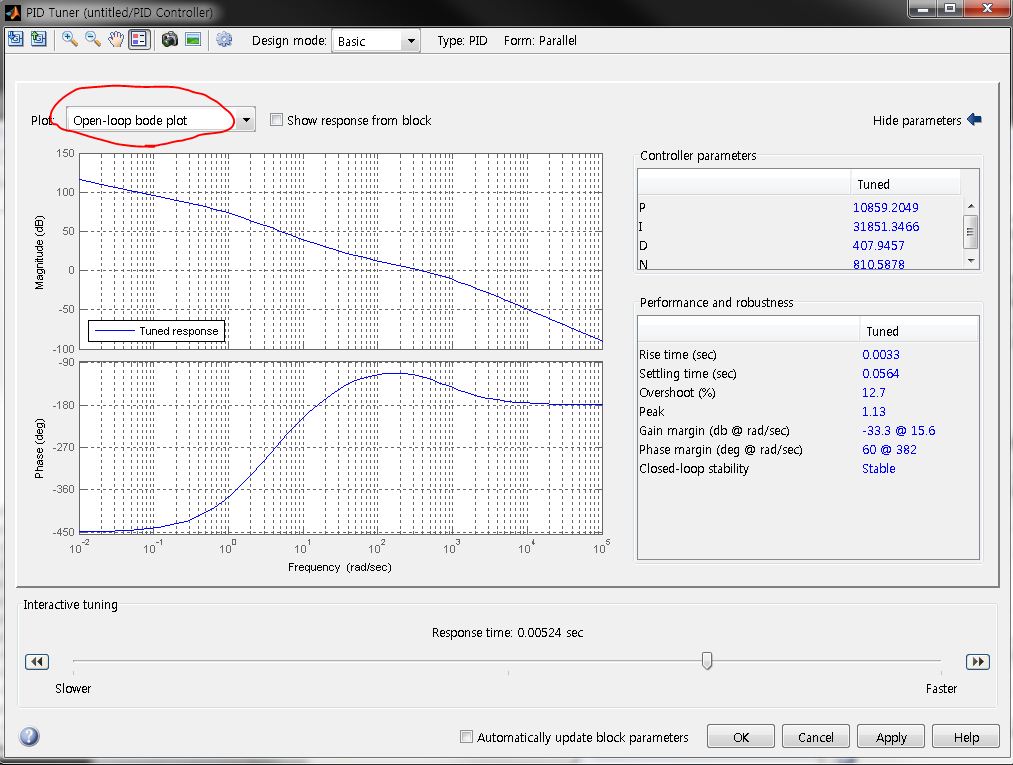Click the Type: PID label
The width and height of the screenshot is (1013, 765).
[x=462, y=41]
